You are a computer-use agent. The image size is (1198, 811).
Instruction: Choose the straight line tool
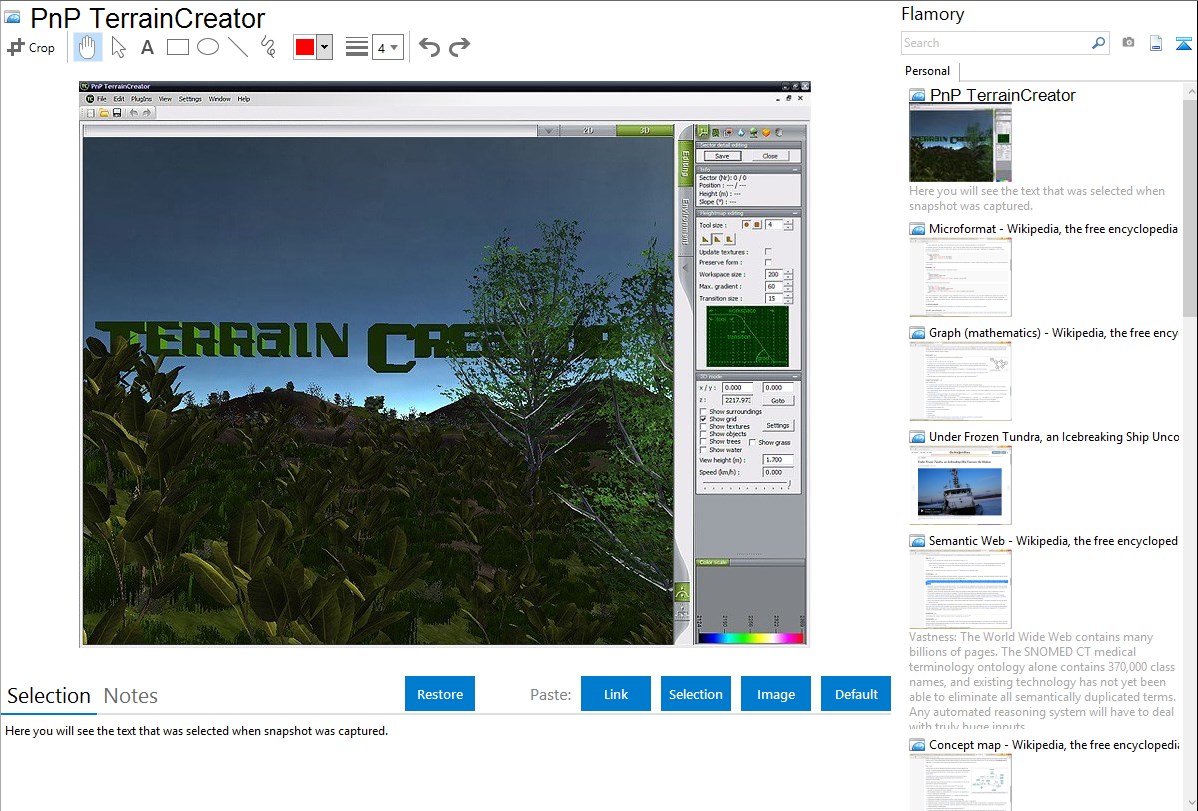coord(238,47)
